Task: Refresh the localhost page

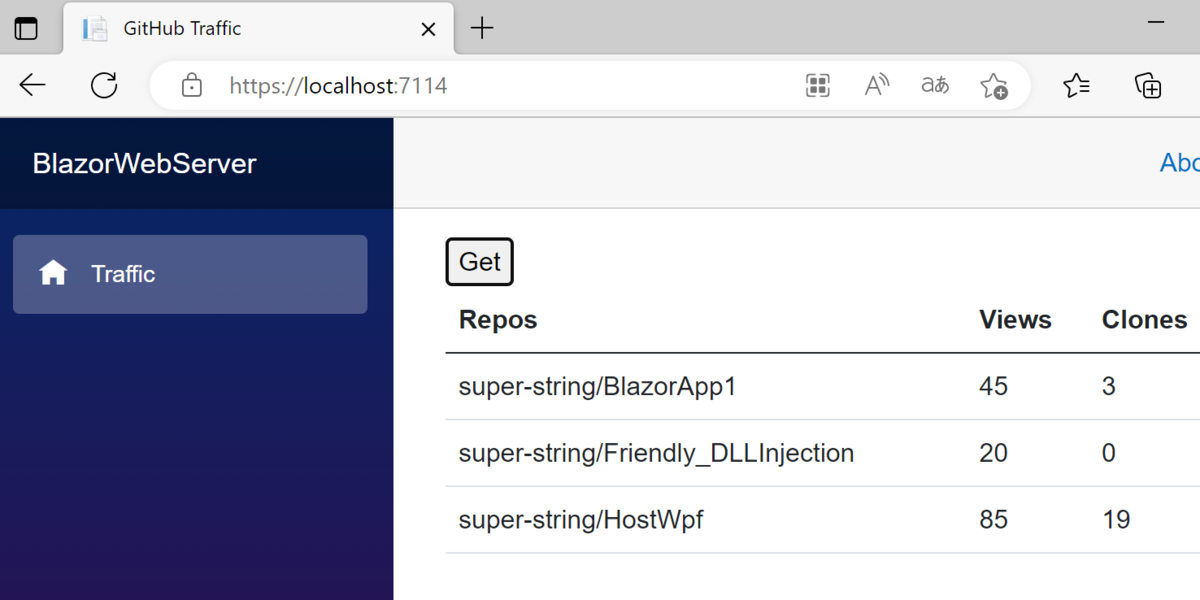Action: click(x=104, y=85)
